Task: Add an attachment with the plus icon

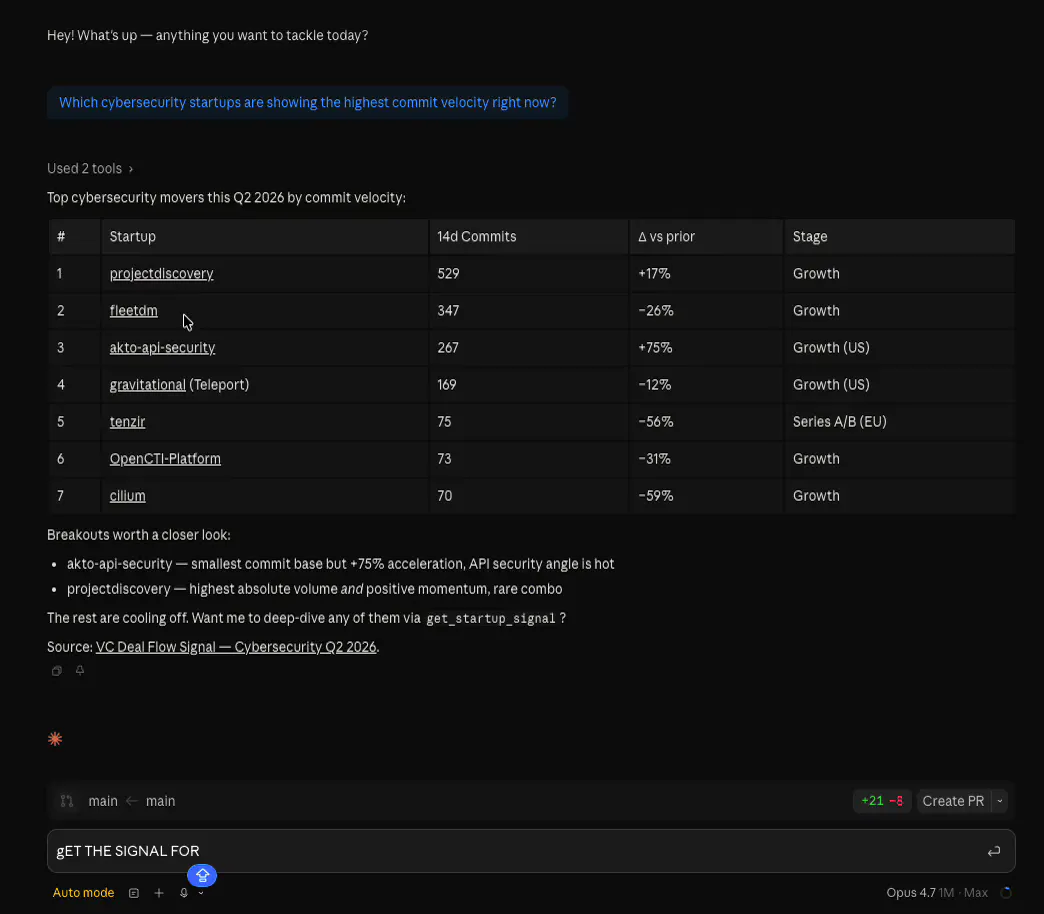Action: click(158, 893)
